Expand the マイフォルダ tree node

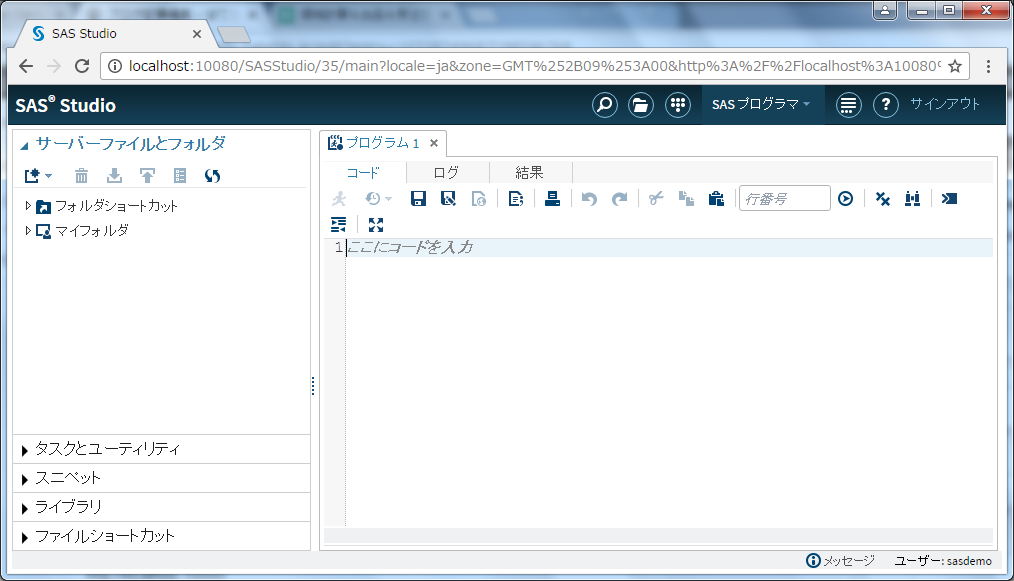pos(28,230)
